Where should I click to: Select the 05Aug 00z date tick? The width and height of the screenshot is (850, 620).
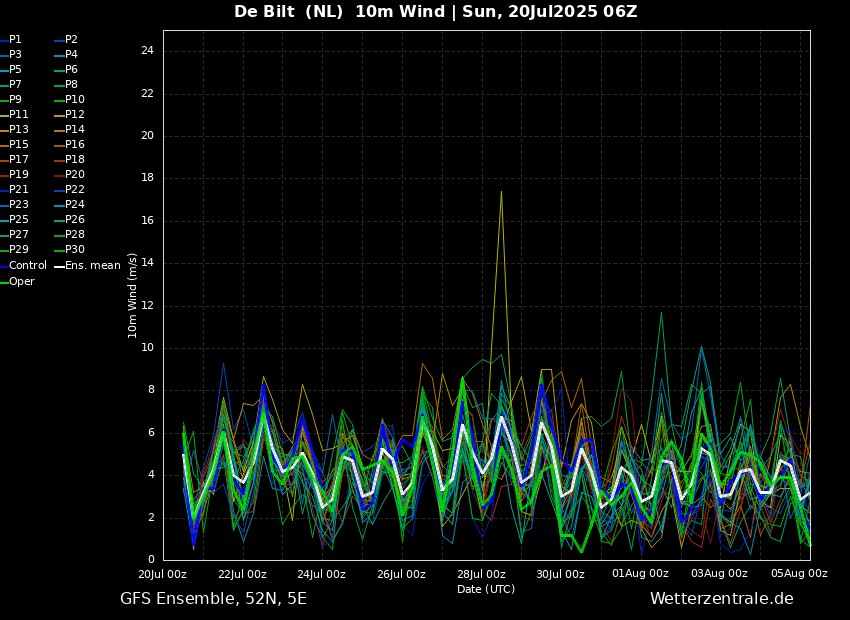point(799,574)
